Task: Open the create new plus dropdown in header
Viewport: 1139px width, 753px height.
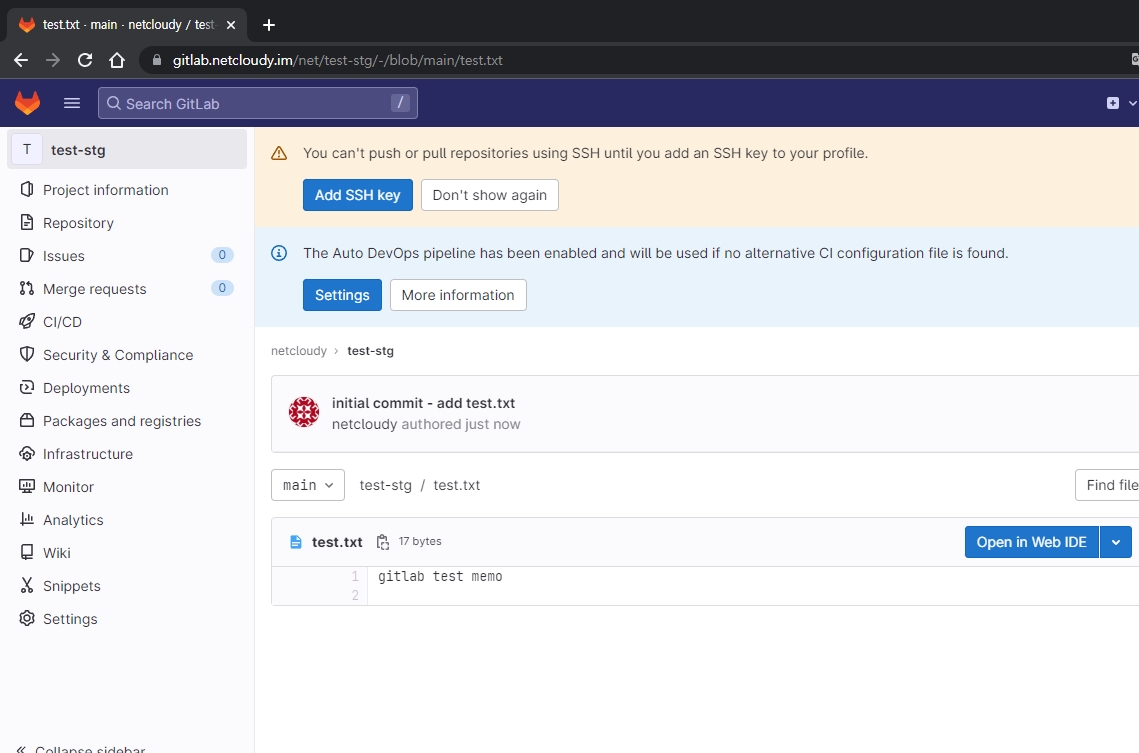Action: click(1120, 103)
